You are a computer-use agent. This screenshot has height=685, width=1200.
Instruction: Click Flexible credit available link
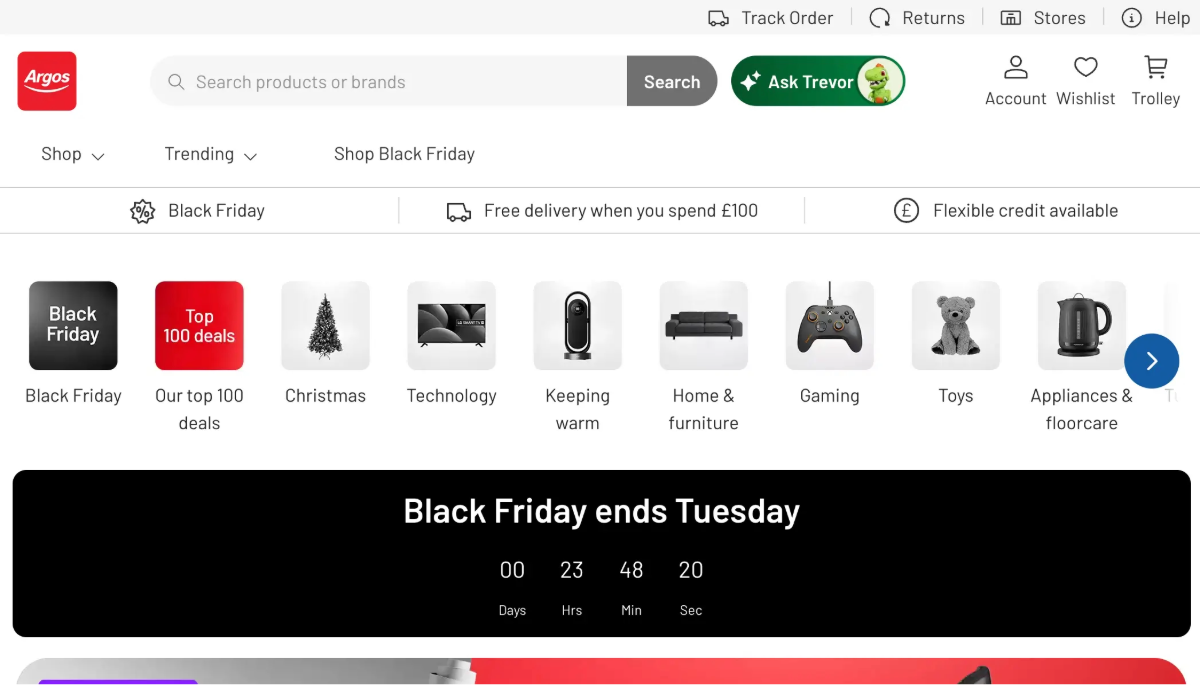coord(1024,211)
